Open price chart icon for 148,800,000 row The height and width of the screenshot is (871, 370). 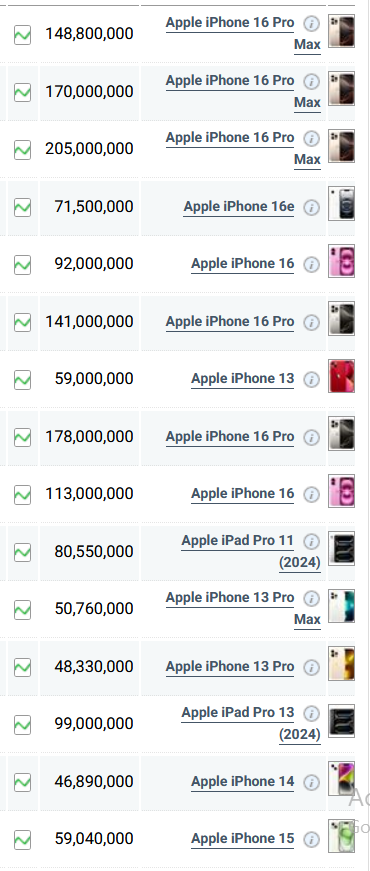pos(22,34)
